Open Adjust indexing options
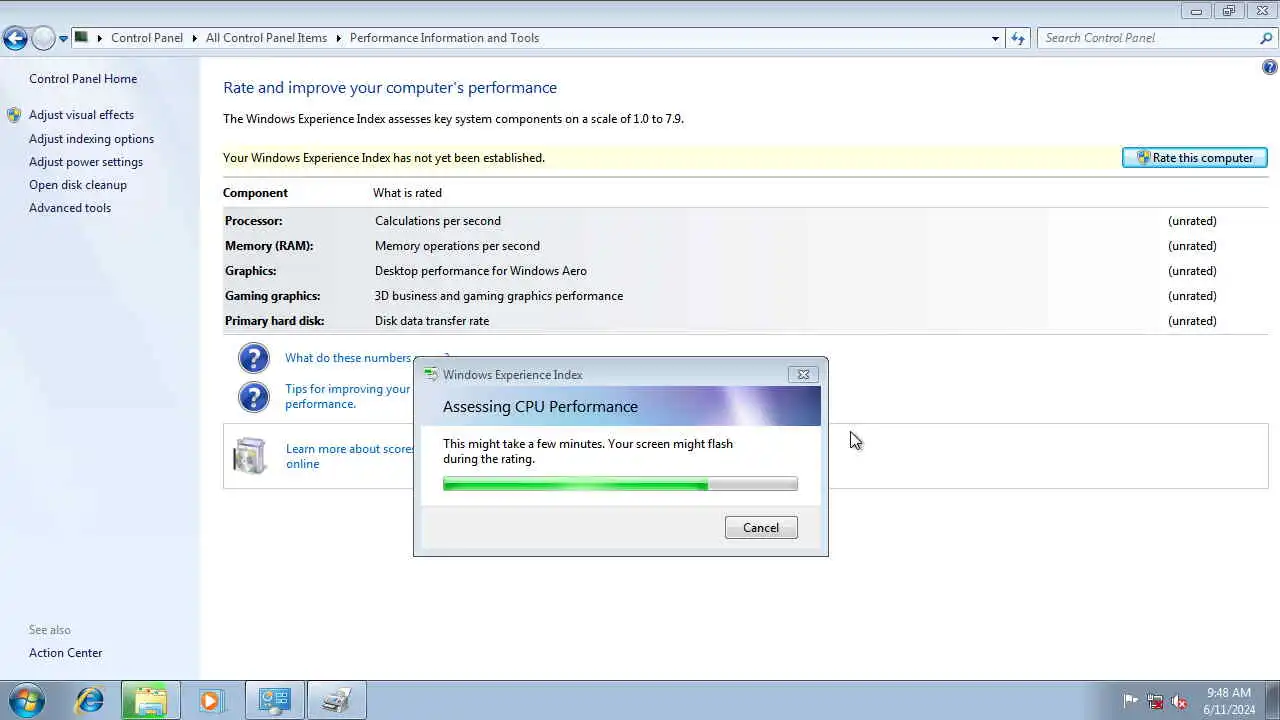The height and width of the screenshot is (720, 1280). (x=91, y=139)
